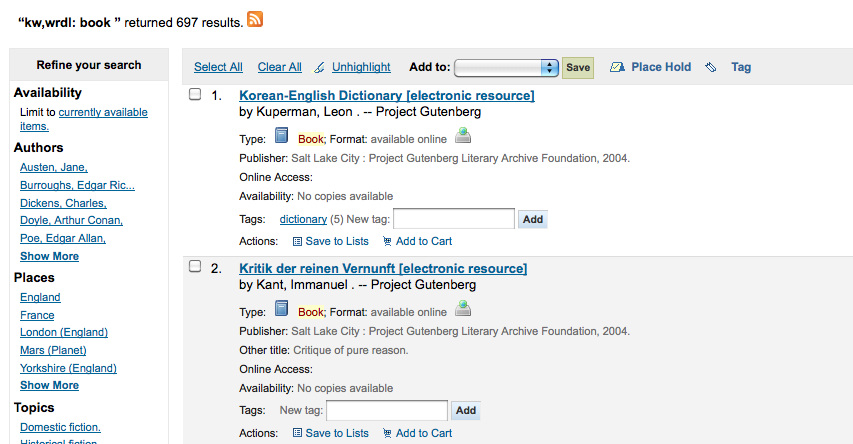Viewport: 853px width, 444px height.
Task: Click the book type icon for Korean-English Dictionary
Action: (282, 137)
